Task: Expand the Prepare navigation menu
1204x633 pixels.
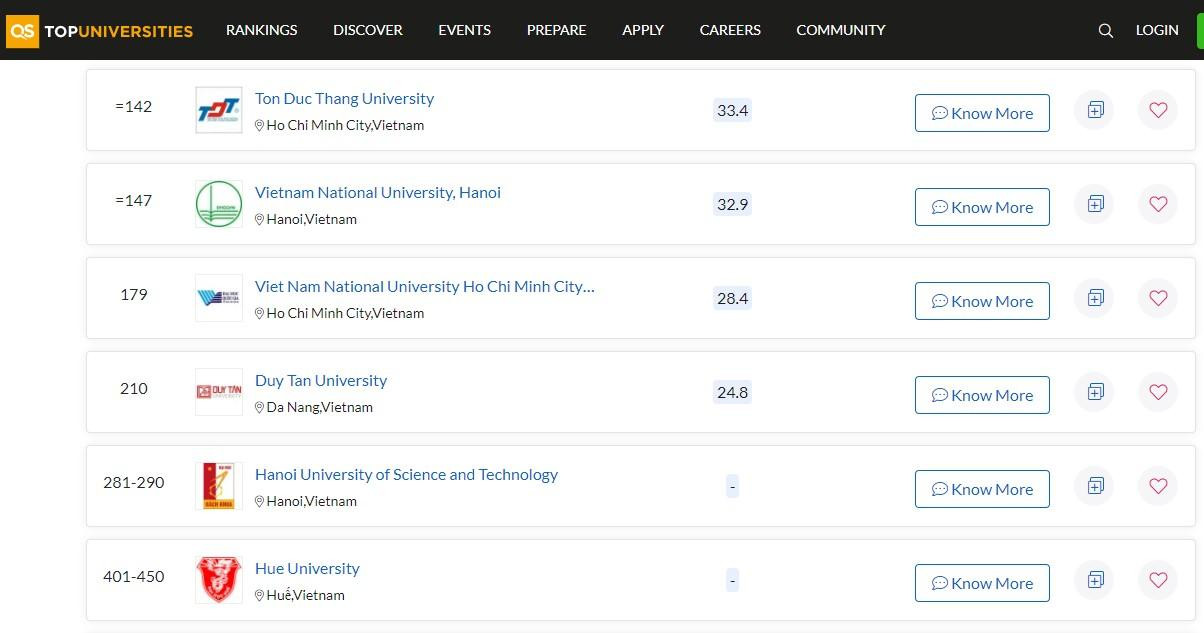Action: coord(556,30)
